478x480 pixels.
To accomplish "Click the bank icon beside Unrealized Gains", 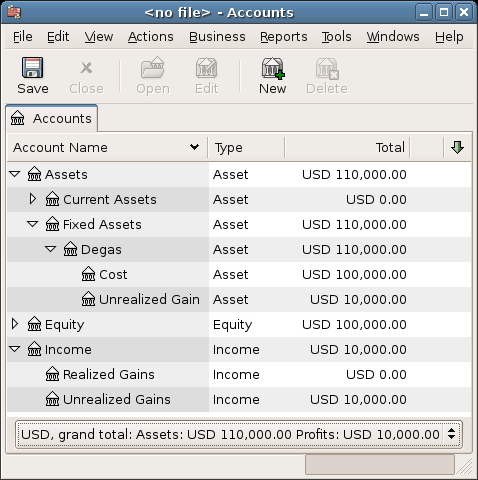I will 52,399.
